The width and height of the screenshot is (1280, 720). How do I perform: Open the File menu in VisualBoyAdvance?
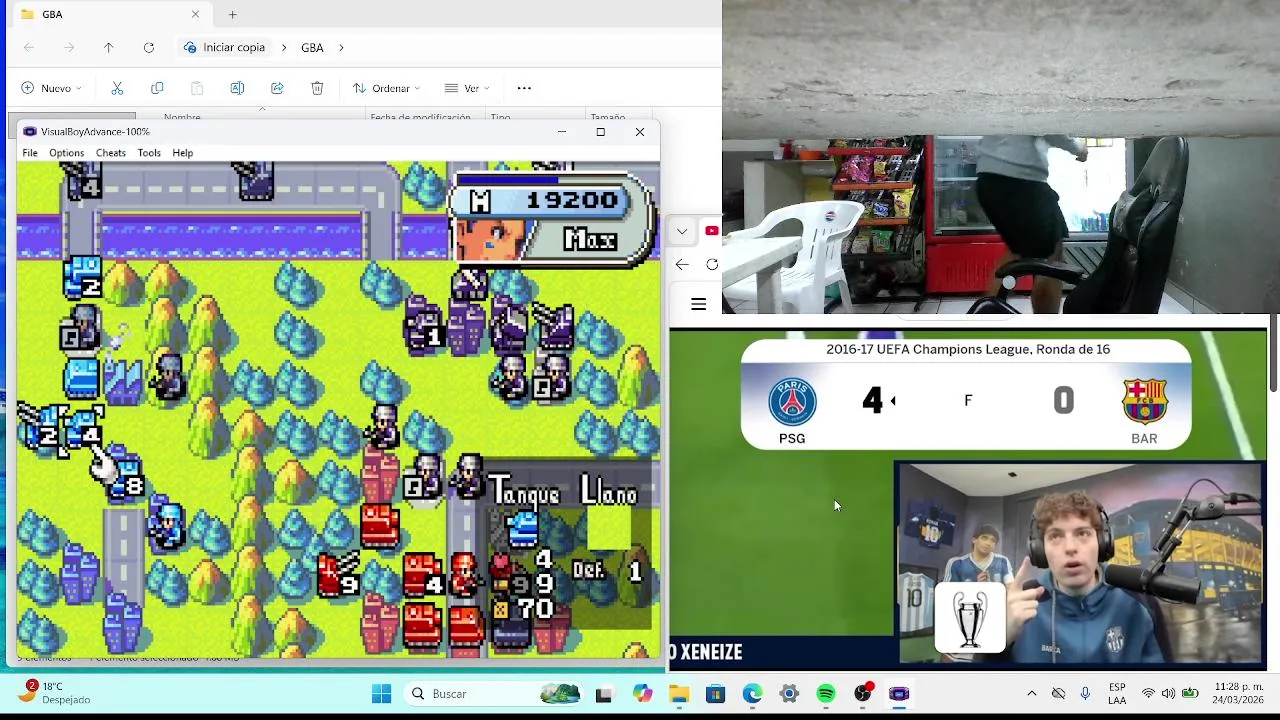[x=30, y=153]
